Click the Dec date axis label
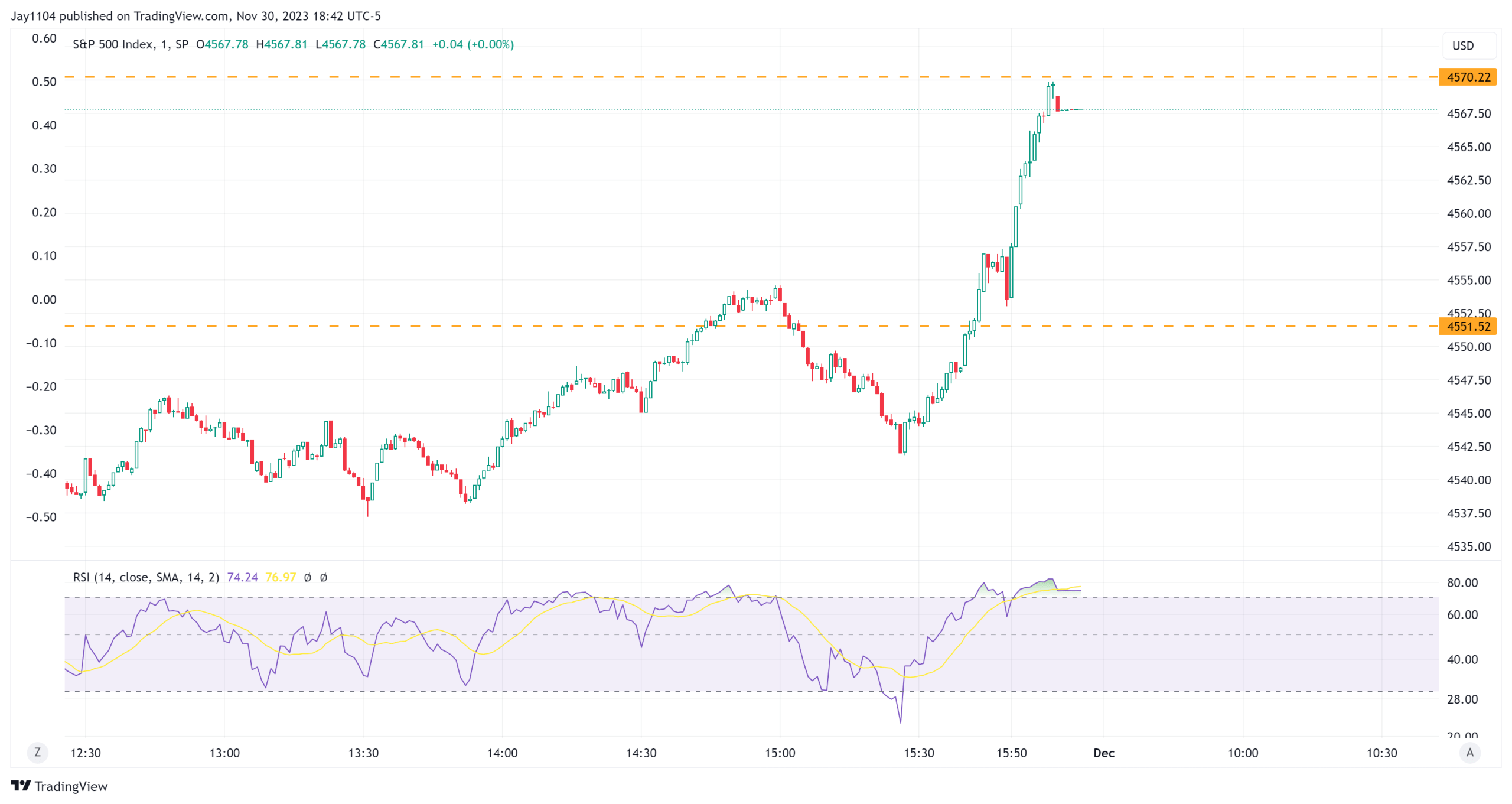 click(1104, 753)
